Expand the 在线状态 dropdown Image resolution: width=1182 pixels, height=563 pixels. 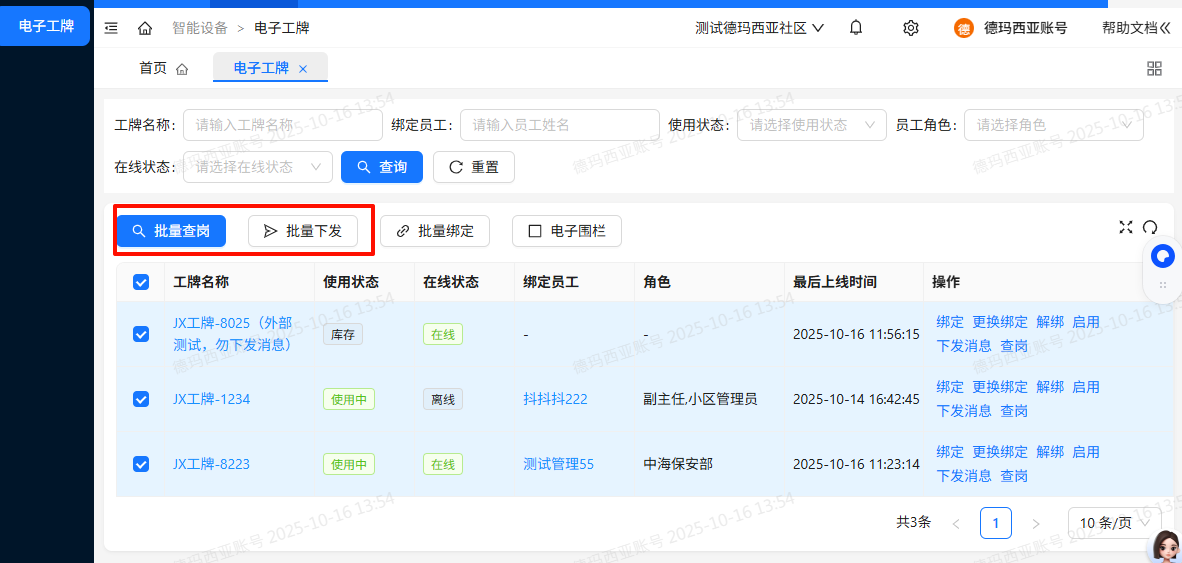point(257,167)
